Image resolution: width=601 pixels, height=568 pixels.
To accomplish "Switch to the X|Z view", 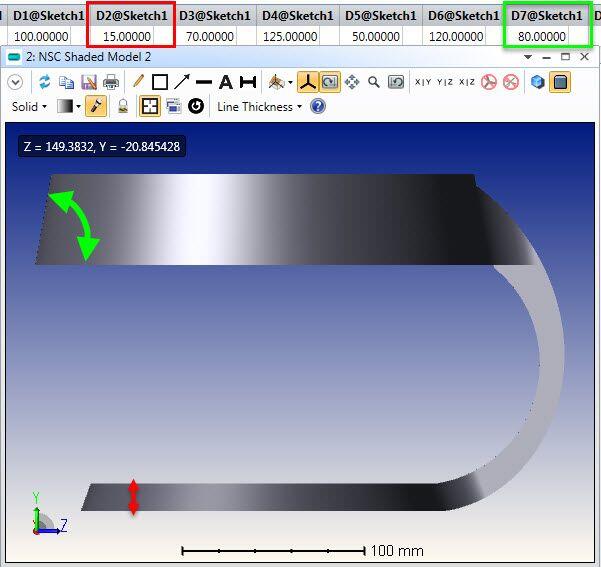I will tap(467, 82).
